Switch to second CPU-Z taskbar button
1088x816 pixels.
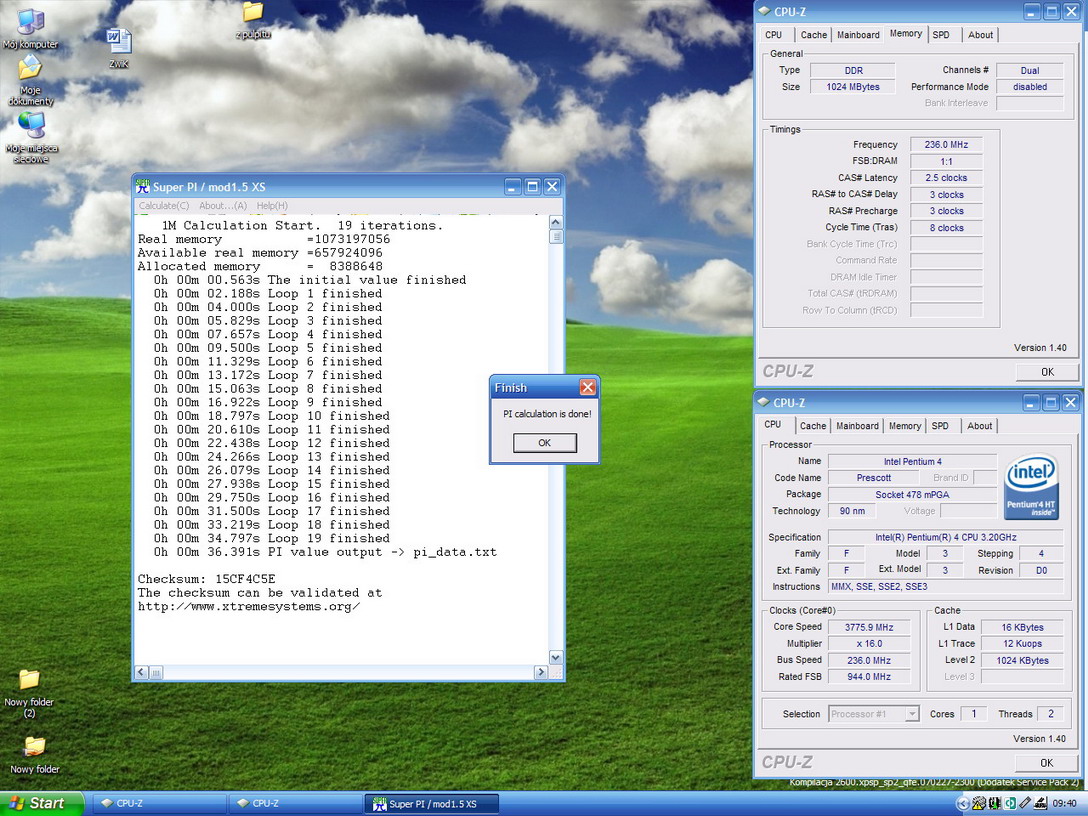pyautogui.click(x=295, y=804)
